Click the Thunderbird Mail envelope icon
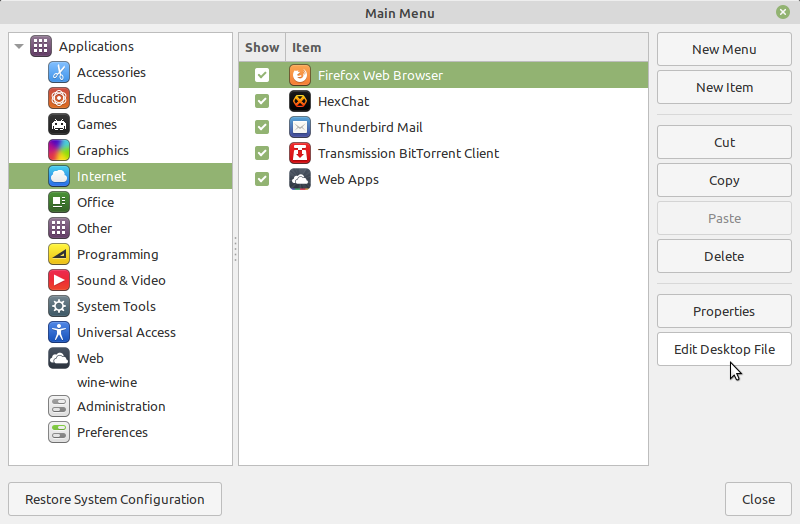 click(x=300, y=128)
